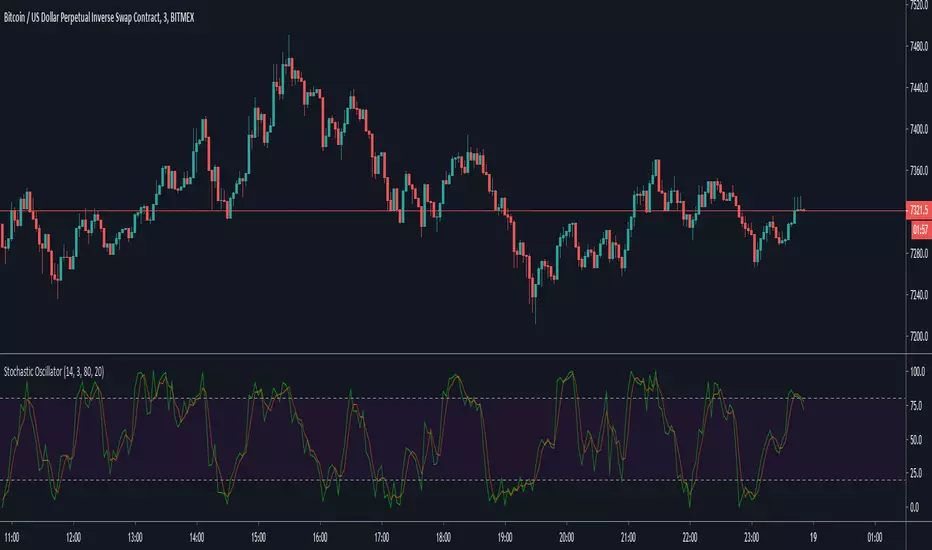Screen dimensions: 932x550
Task: Click the 100.0 oscillator scale label
Action: (918, 372)
